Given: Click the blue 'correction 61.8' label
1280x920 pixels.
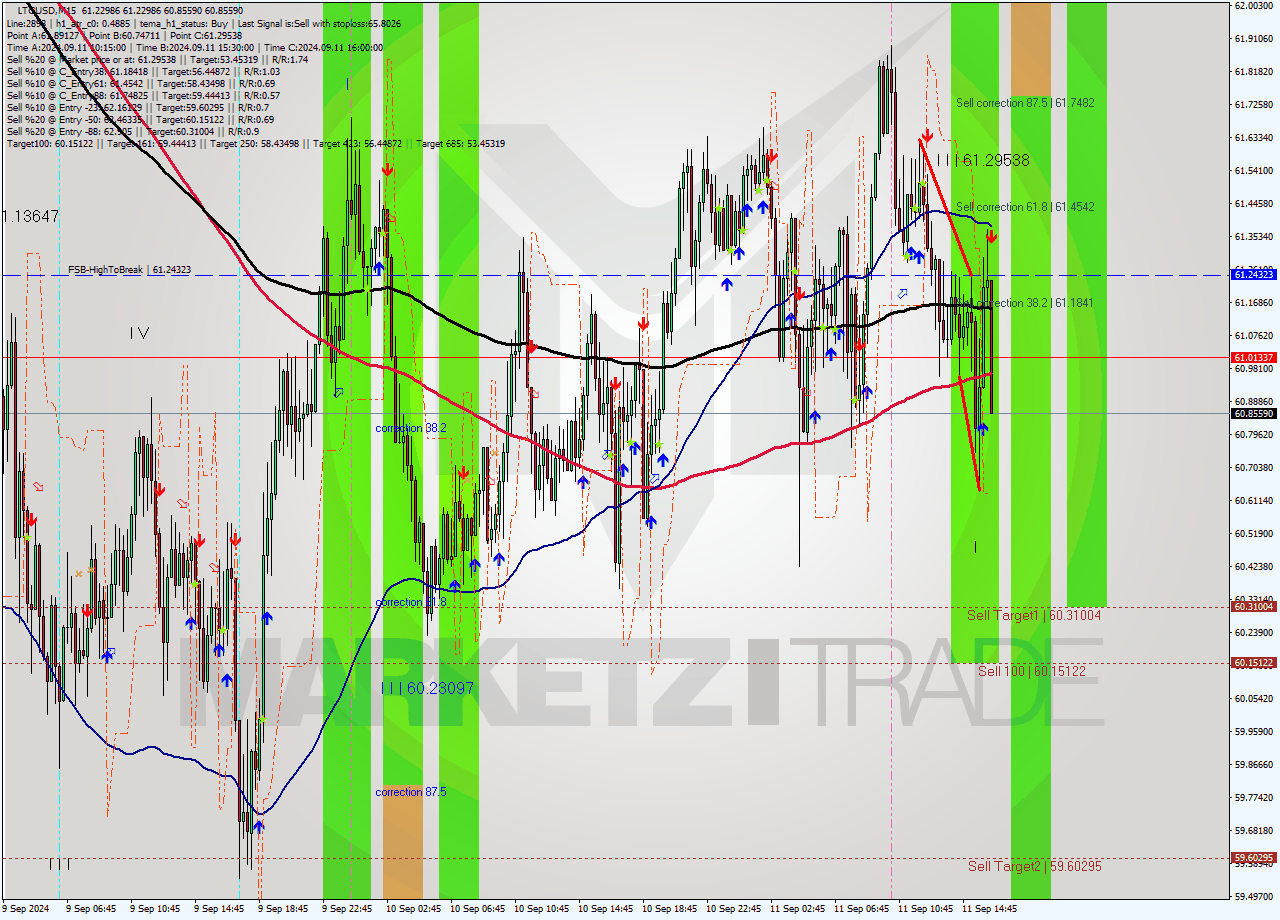Looking at the screenshot, I should [411, 603].
